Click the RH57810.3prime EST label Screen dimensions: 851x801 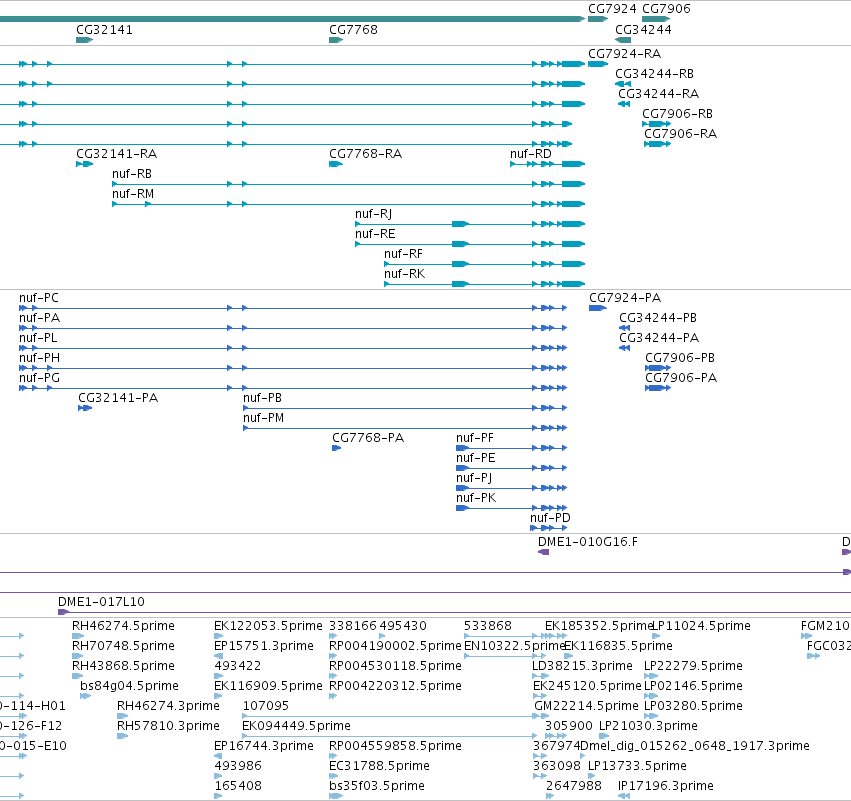[x=168, y=726]
